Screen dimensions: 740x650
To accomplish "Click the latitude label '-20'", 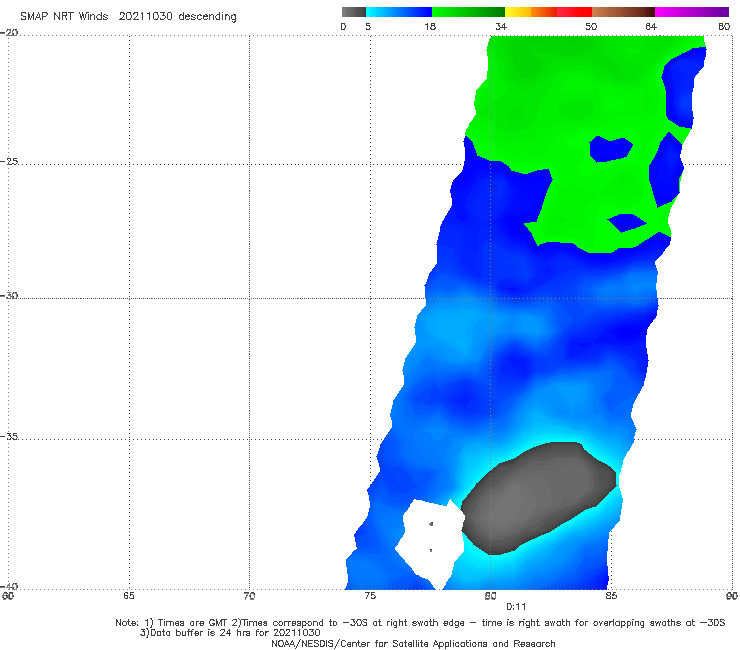I will pos(9,32).
